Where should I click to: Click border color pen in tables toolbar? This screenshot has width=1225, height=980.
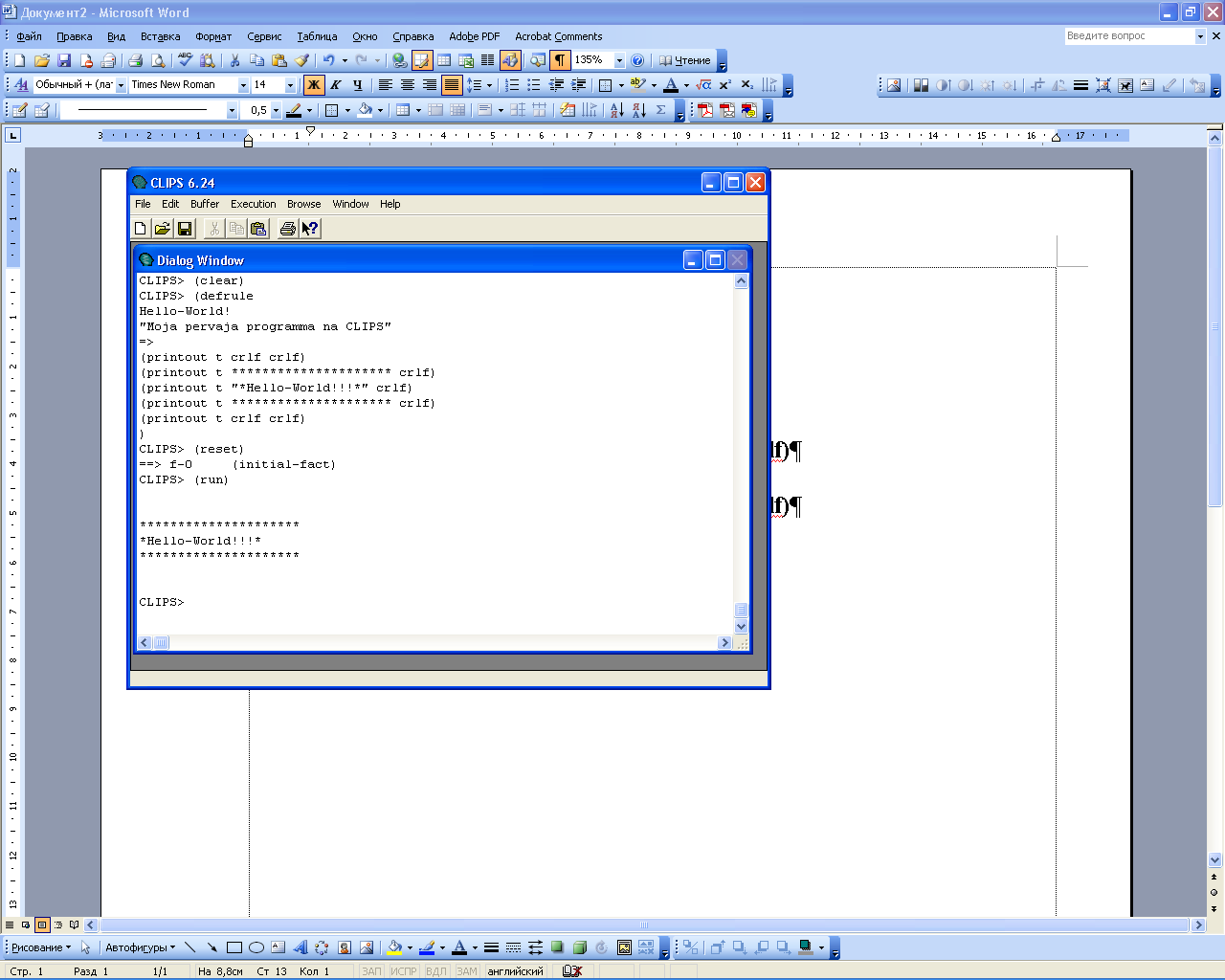point(294,111)
